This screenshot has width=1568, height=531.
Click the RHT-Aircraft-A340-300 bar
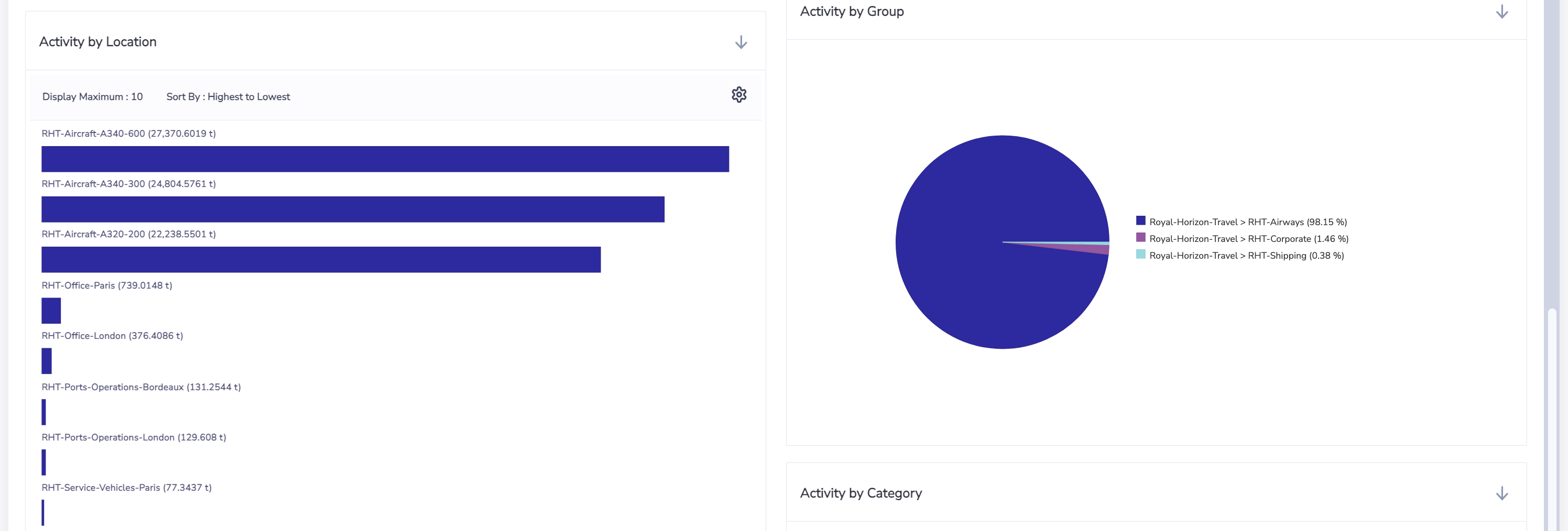point(353,209)
